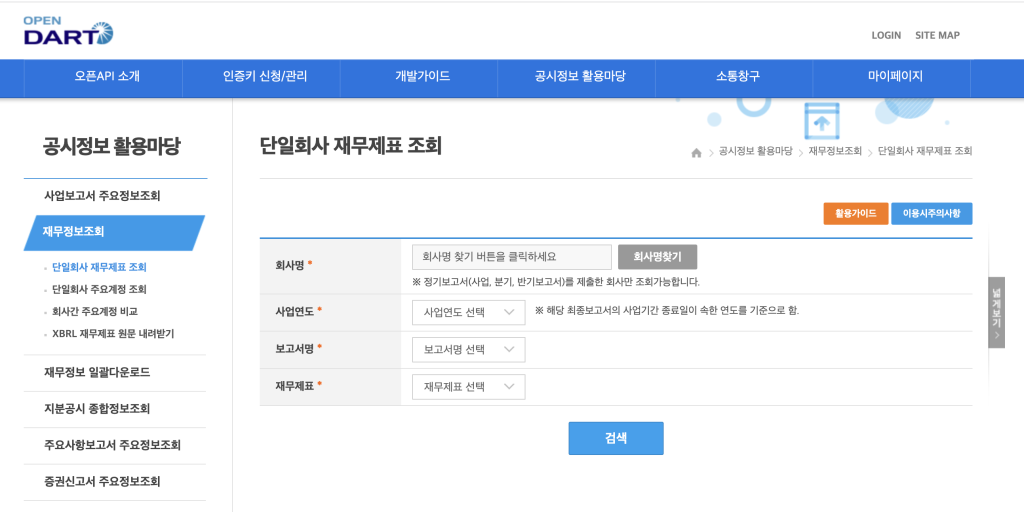Click the home icon in breadcrumb
This screenshot has height=512, width=1024.
point(696,152)
